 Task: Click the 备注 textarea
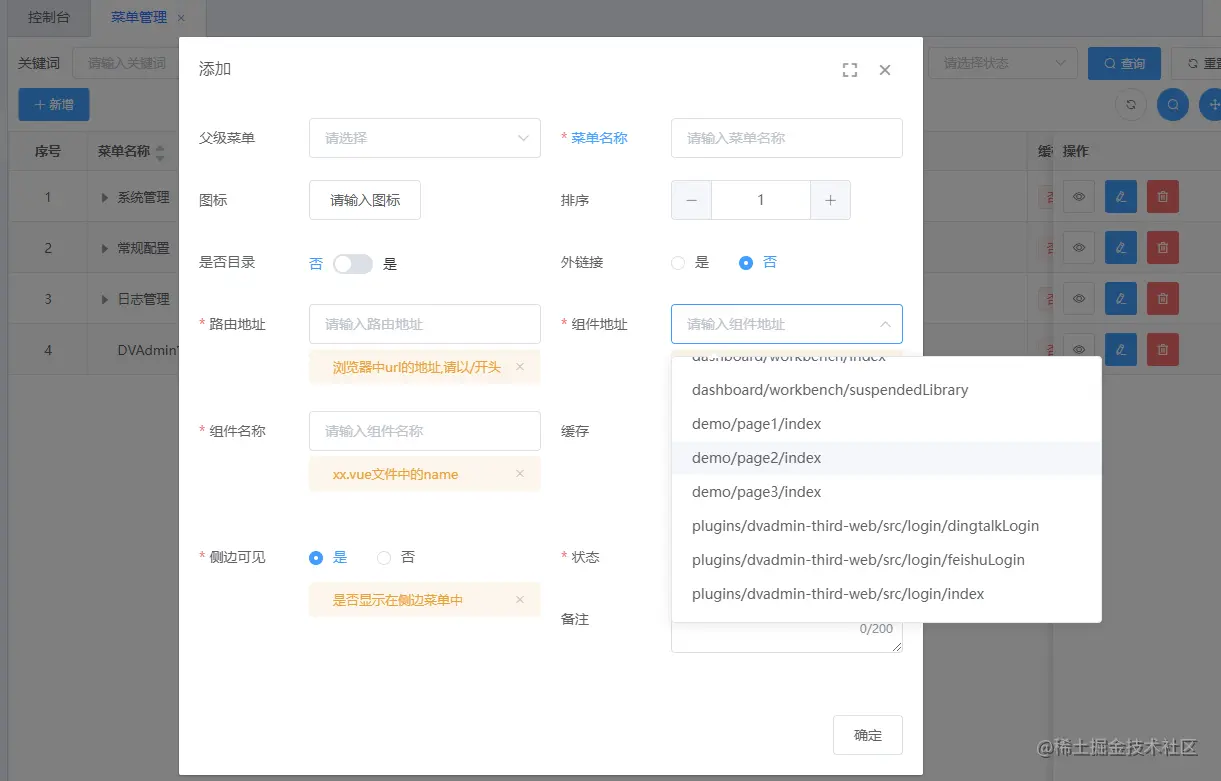click(x=787, y=636)
